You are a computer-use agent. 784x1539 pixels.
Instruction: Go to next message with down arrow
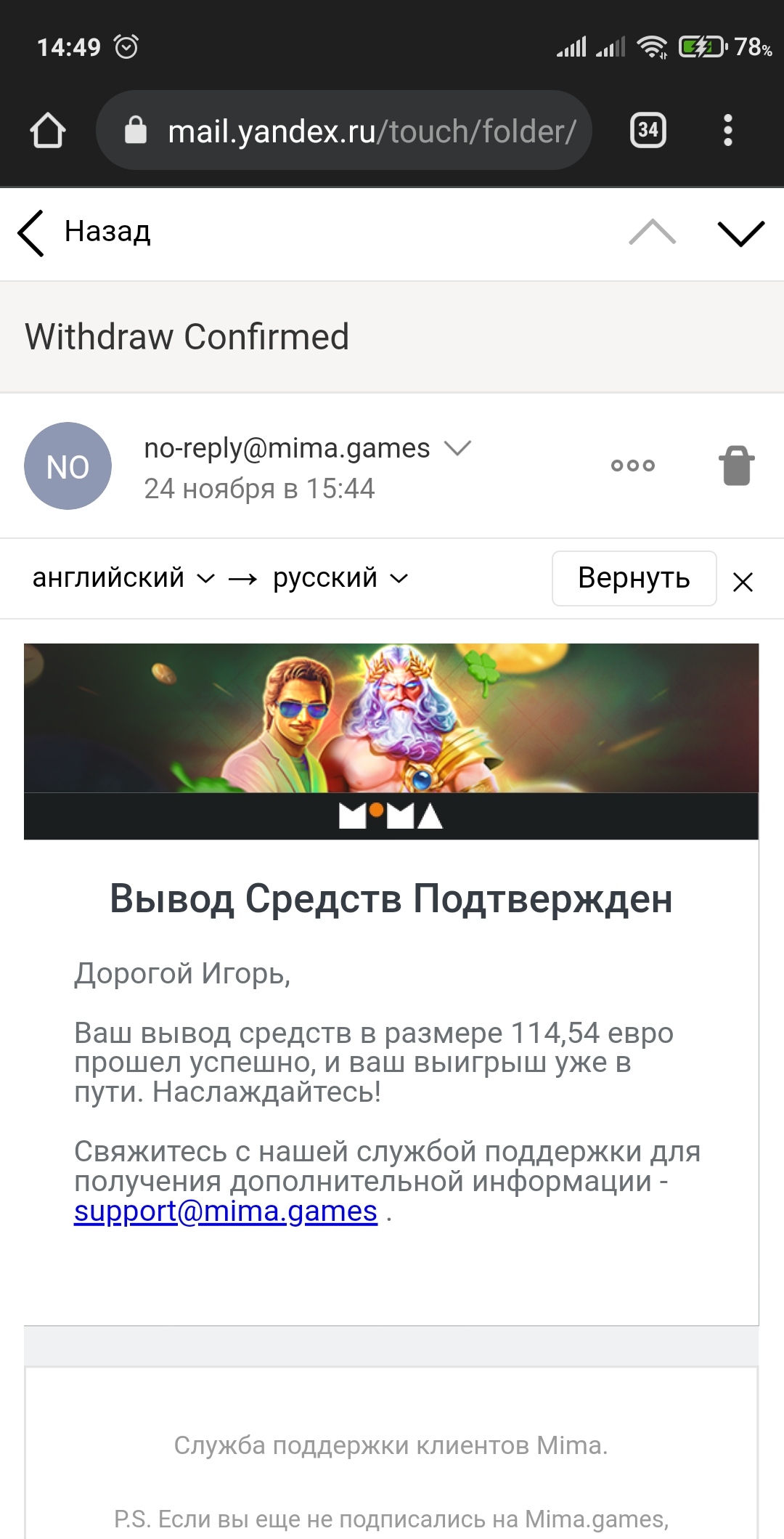[x=740, y=233]
